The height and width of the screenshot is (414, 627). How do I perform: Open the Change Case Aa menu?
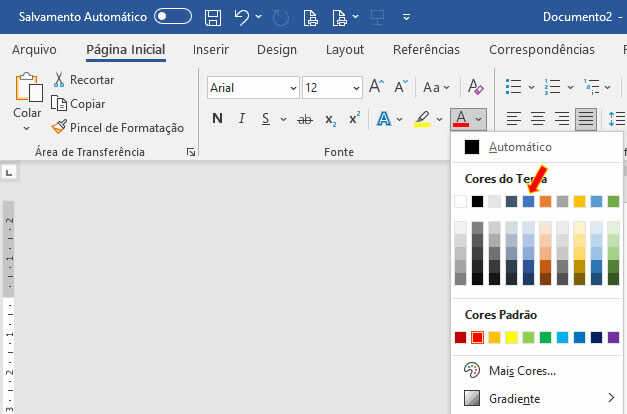pos(436,87)
